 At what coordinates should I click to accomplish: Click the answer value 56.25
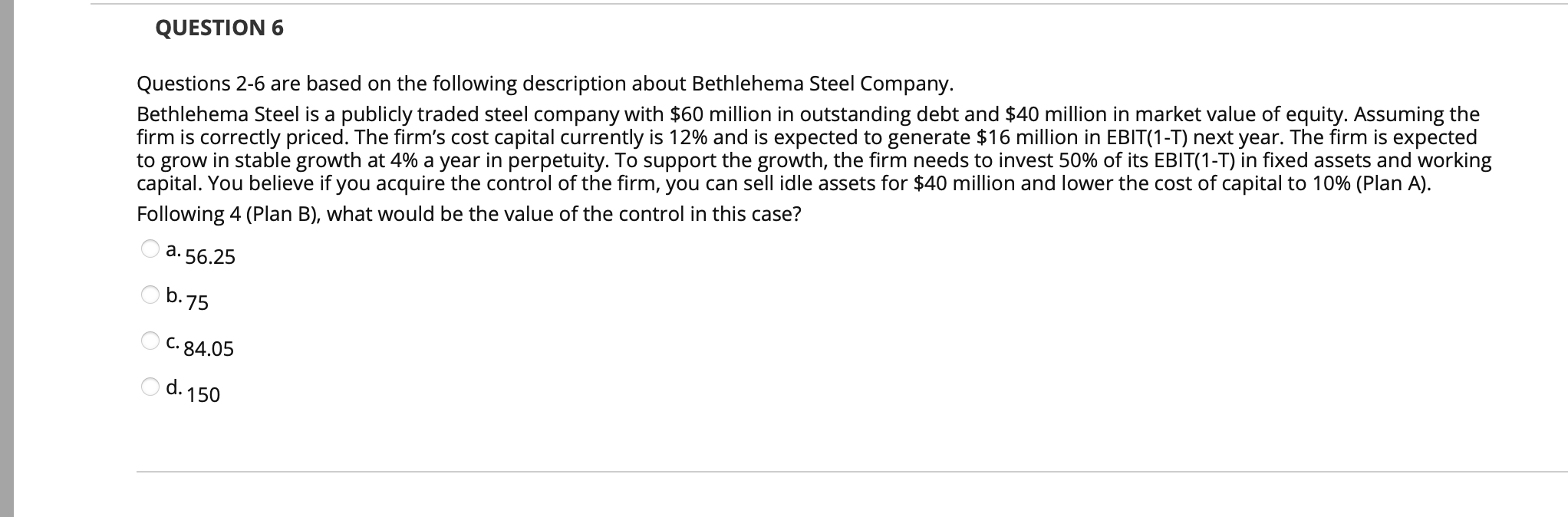tap(210, 257)
